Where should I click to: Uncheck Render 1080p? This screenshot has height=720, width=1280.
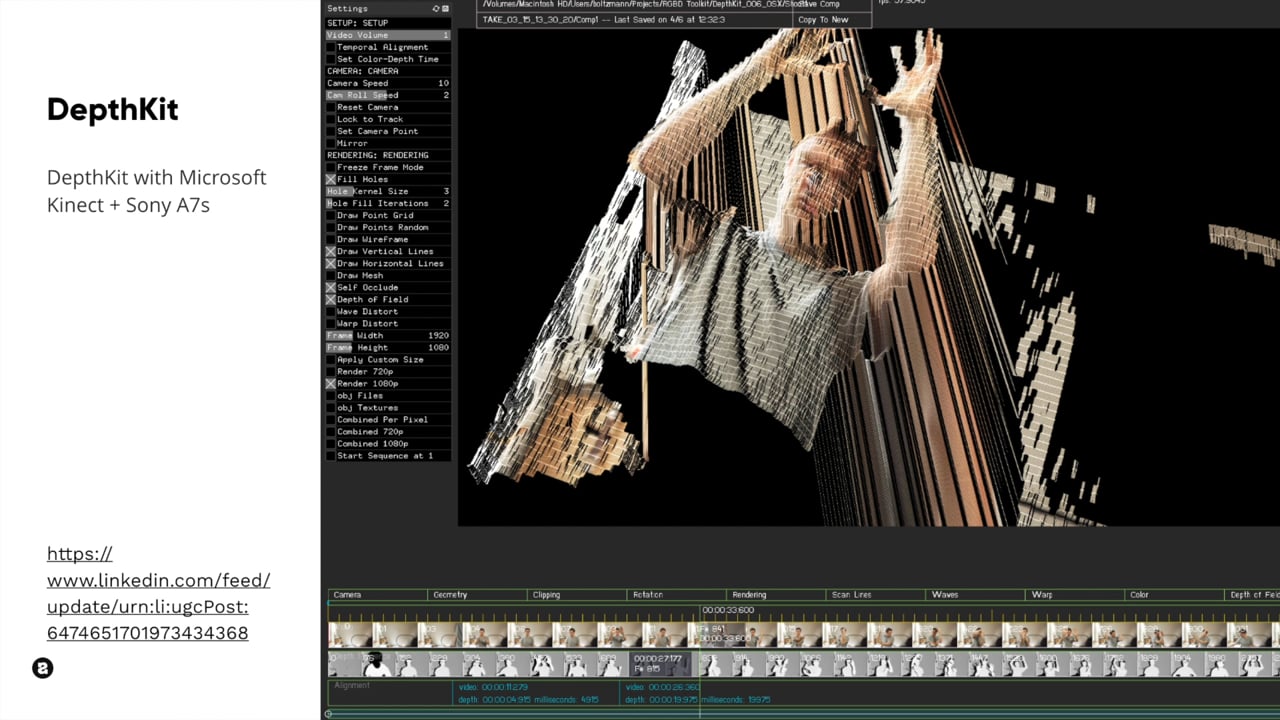click(331, 383)
